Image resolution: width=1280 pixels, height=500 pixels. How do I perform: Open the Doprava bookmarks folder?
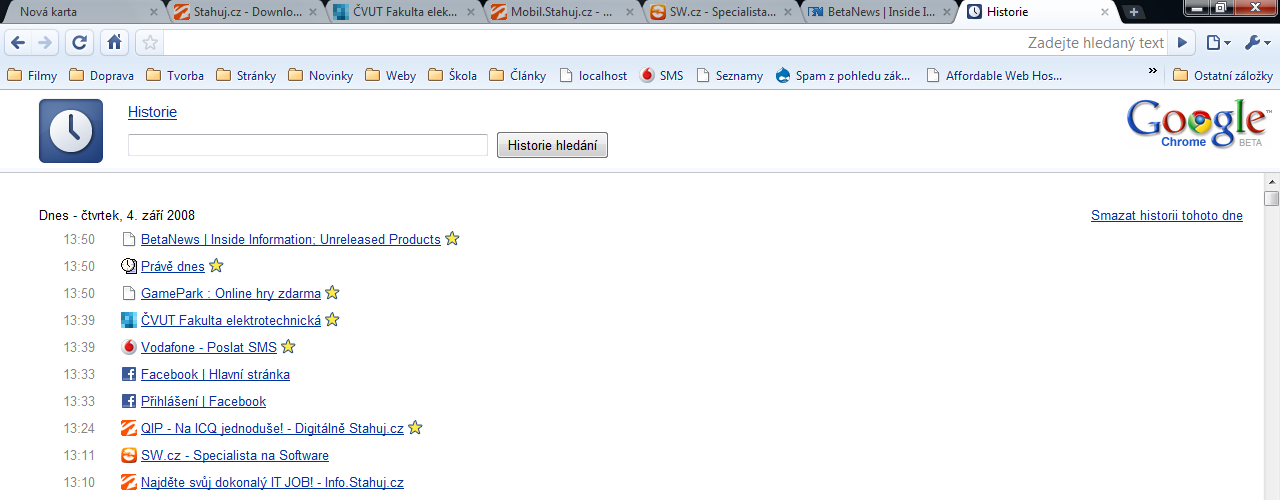[x=101, y=75]
